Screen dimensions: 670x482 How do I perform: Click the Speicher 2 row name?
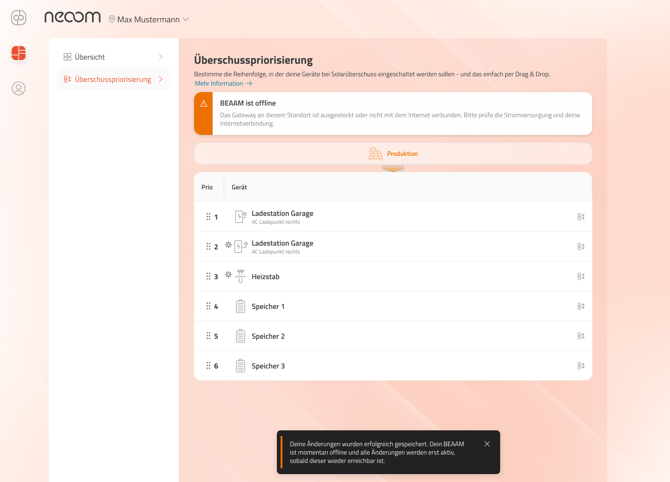pyautogui.click(x=268, y=336)
